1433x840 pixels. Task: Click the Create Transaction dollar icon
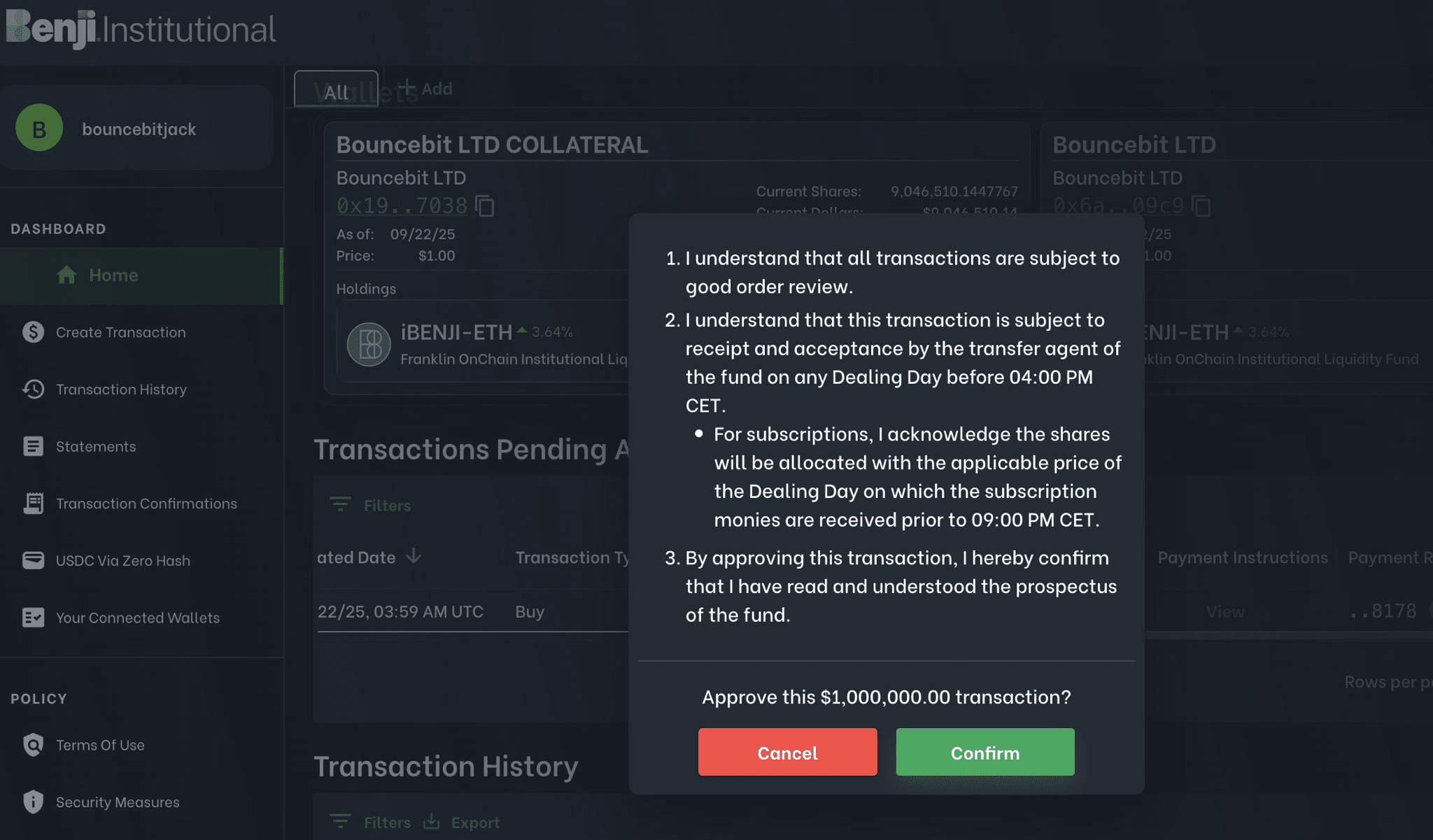(33, 332)
